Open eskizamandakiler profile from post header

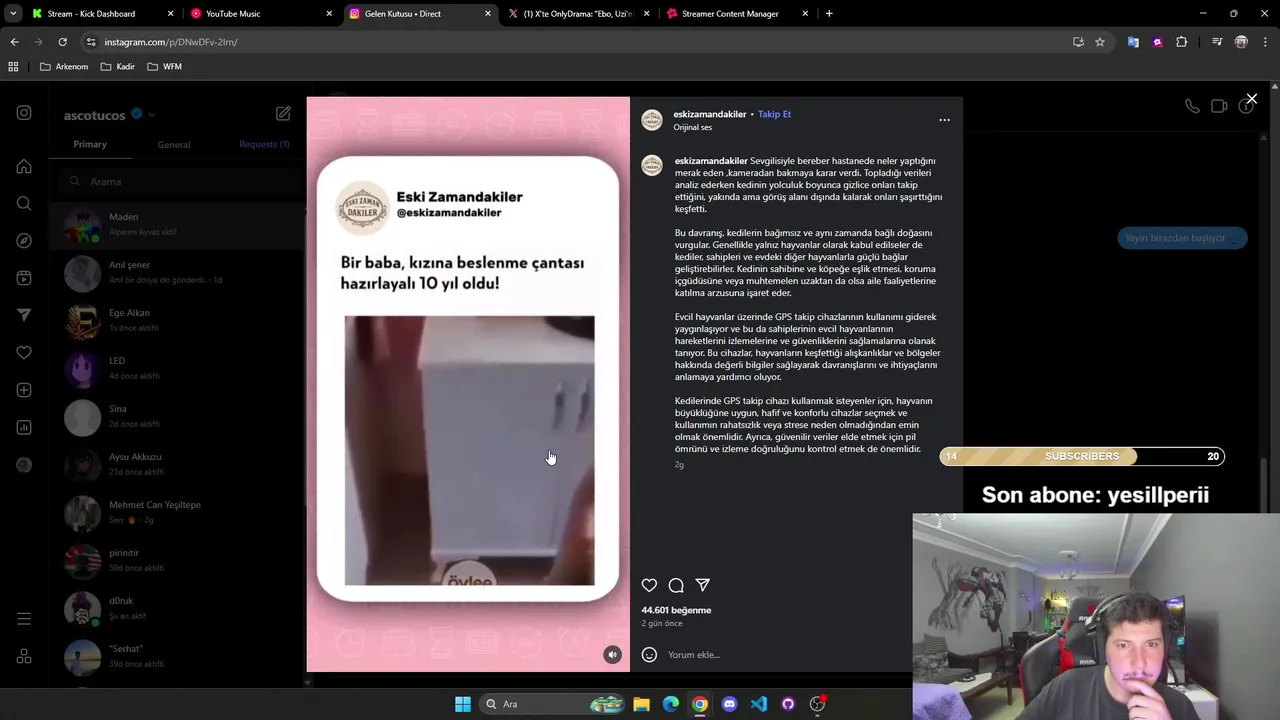click(710, 114)
